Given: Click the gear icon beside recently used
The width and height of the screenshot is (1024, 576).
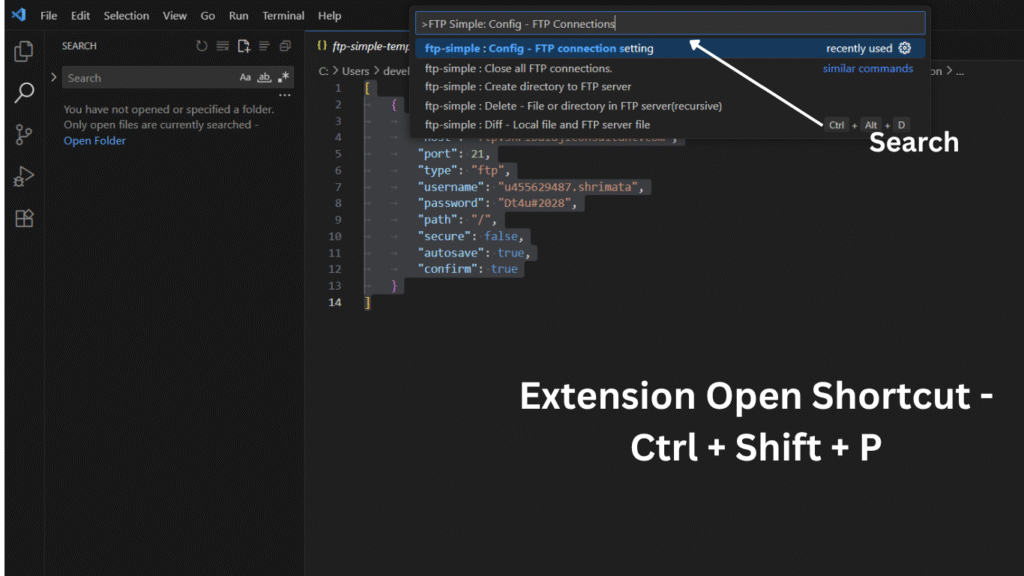Looking at the screenshot, I should pos(905,48).
